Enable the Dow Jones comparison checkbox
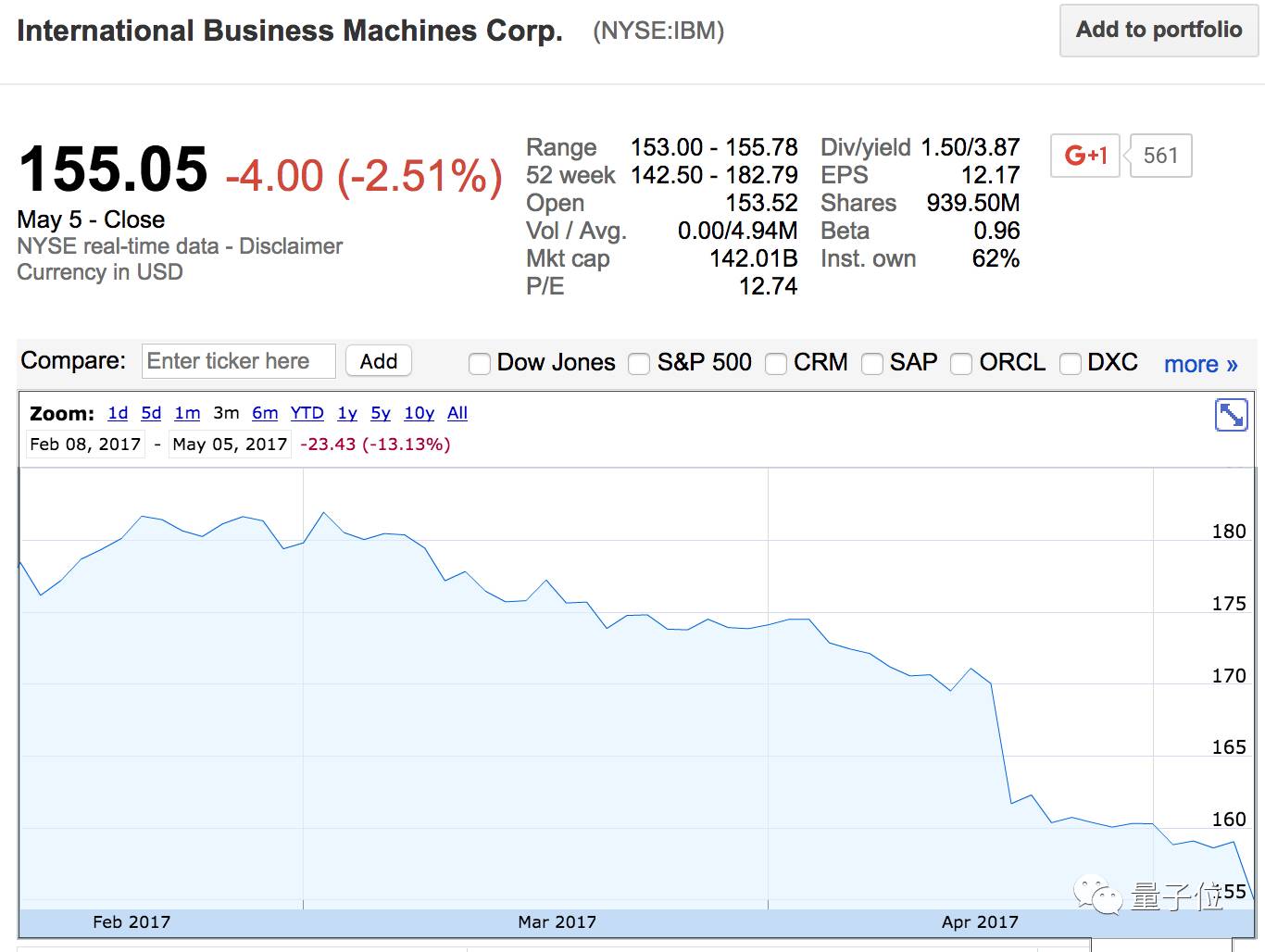1265x952 pixels. point(480,364)
